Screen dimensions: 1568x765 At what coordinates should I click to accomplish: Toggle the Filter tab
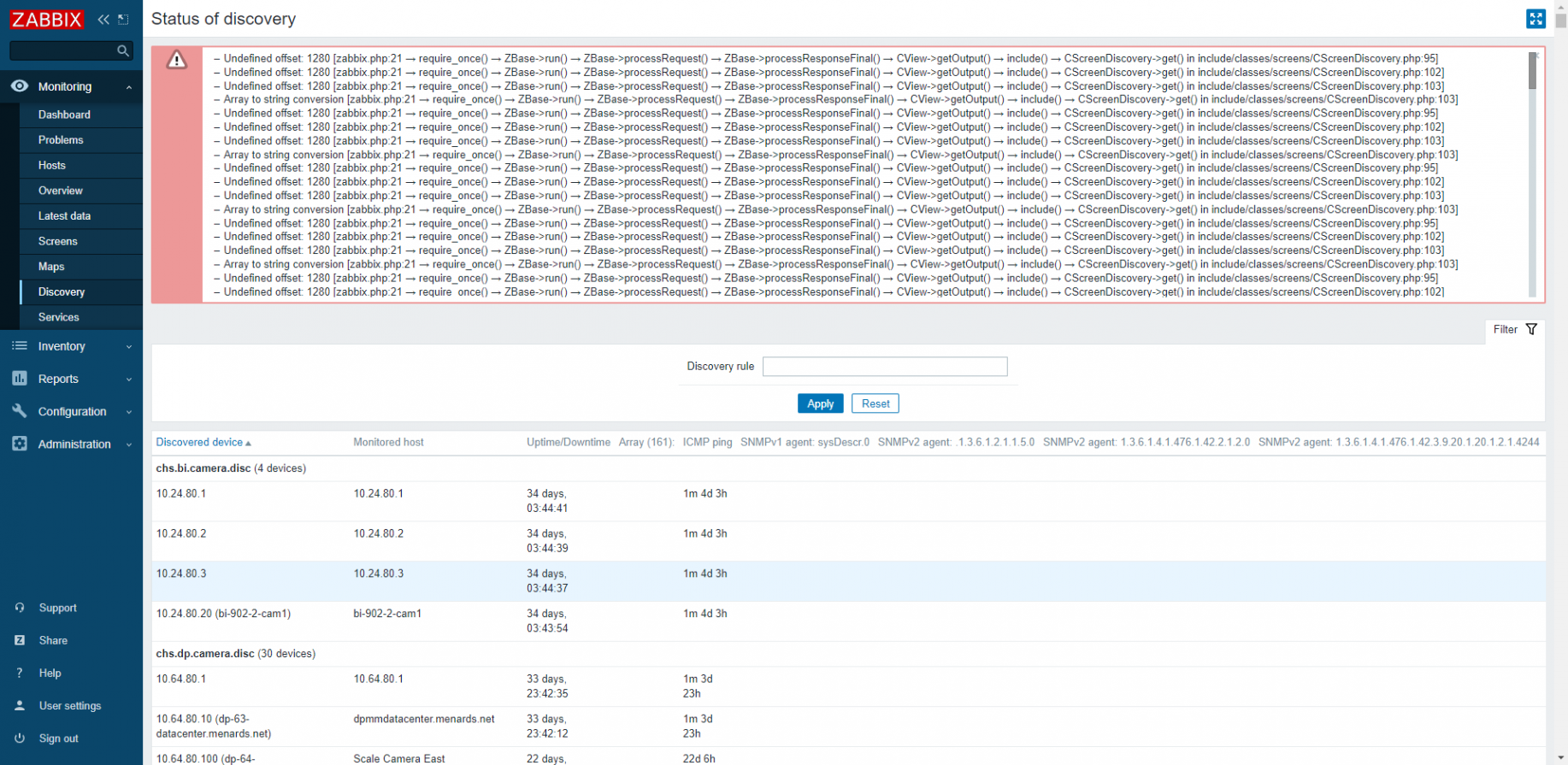1515,330
